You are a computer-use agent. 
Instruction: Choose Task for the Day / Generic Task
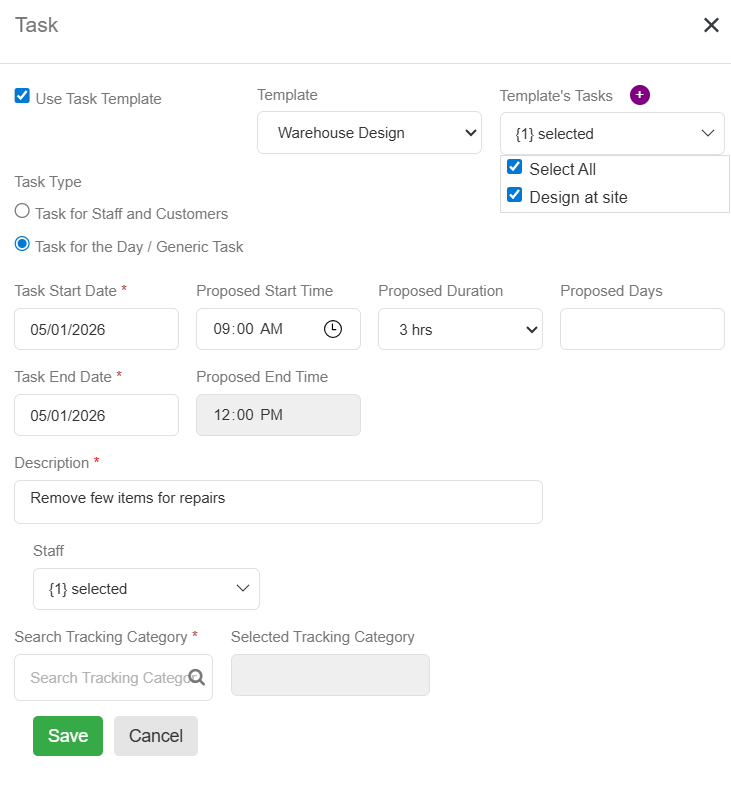click(x=22, y=244)
